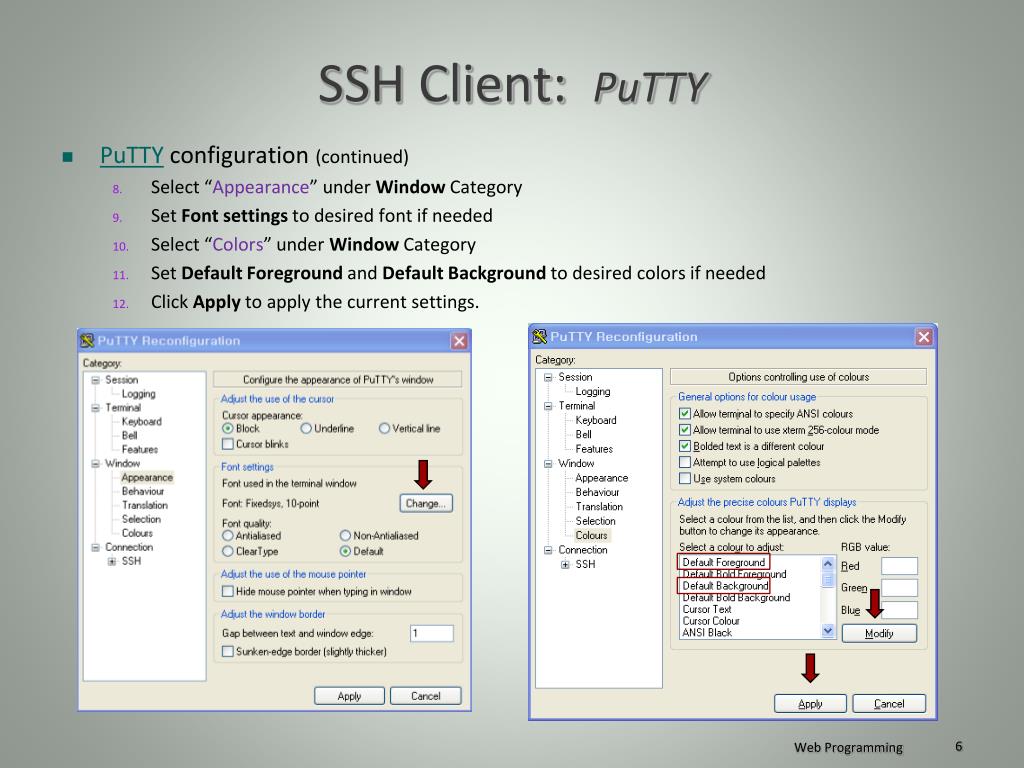Select Colours in left dialog tree
This screenshot has width=1024, height=768.
tap(137, 533)
